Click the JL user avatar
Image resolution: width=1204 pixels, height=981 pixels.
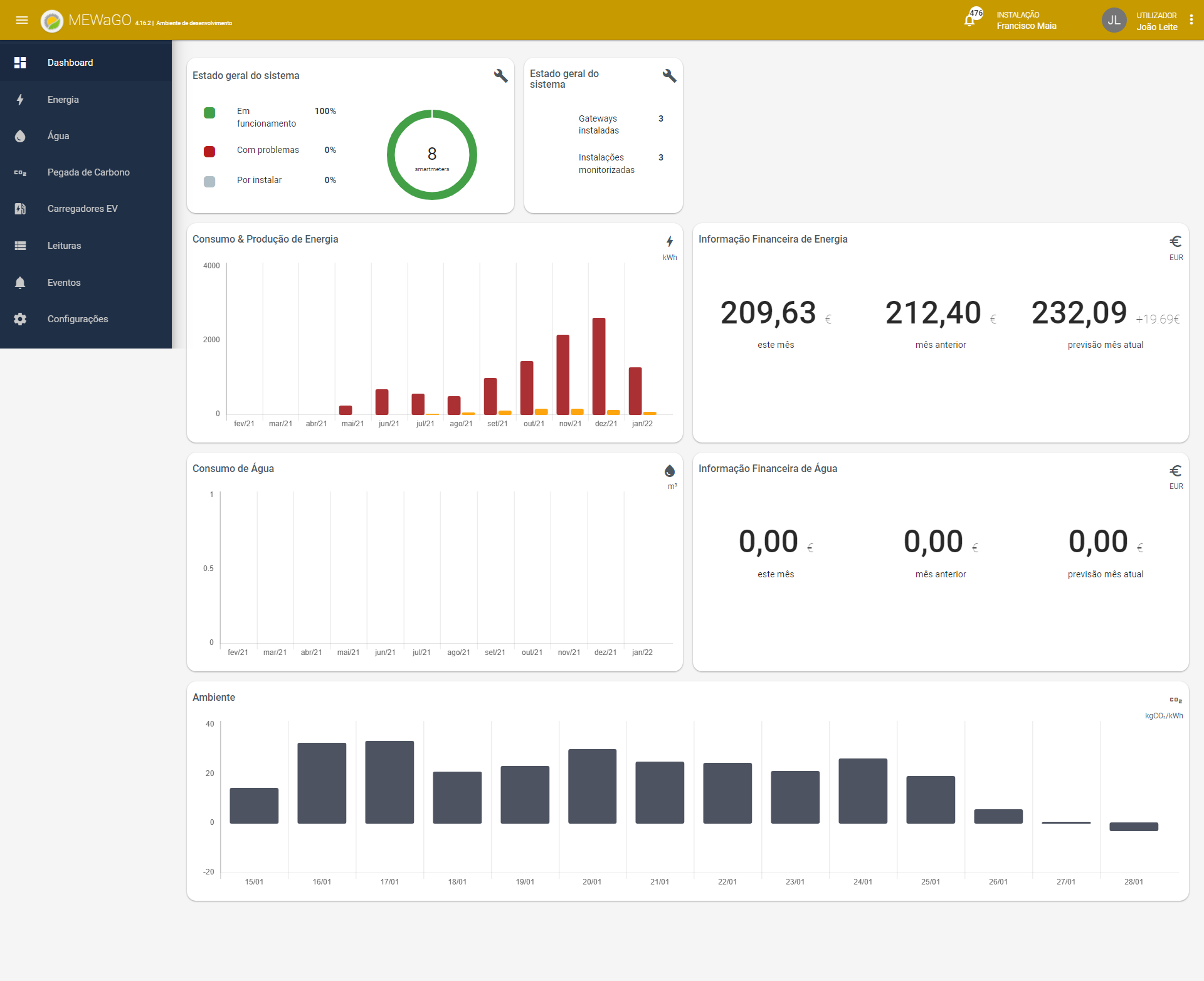[1114, 21]
